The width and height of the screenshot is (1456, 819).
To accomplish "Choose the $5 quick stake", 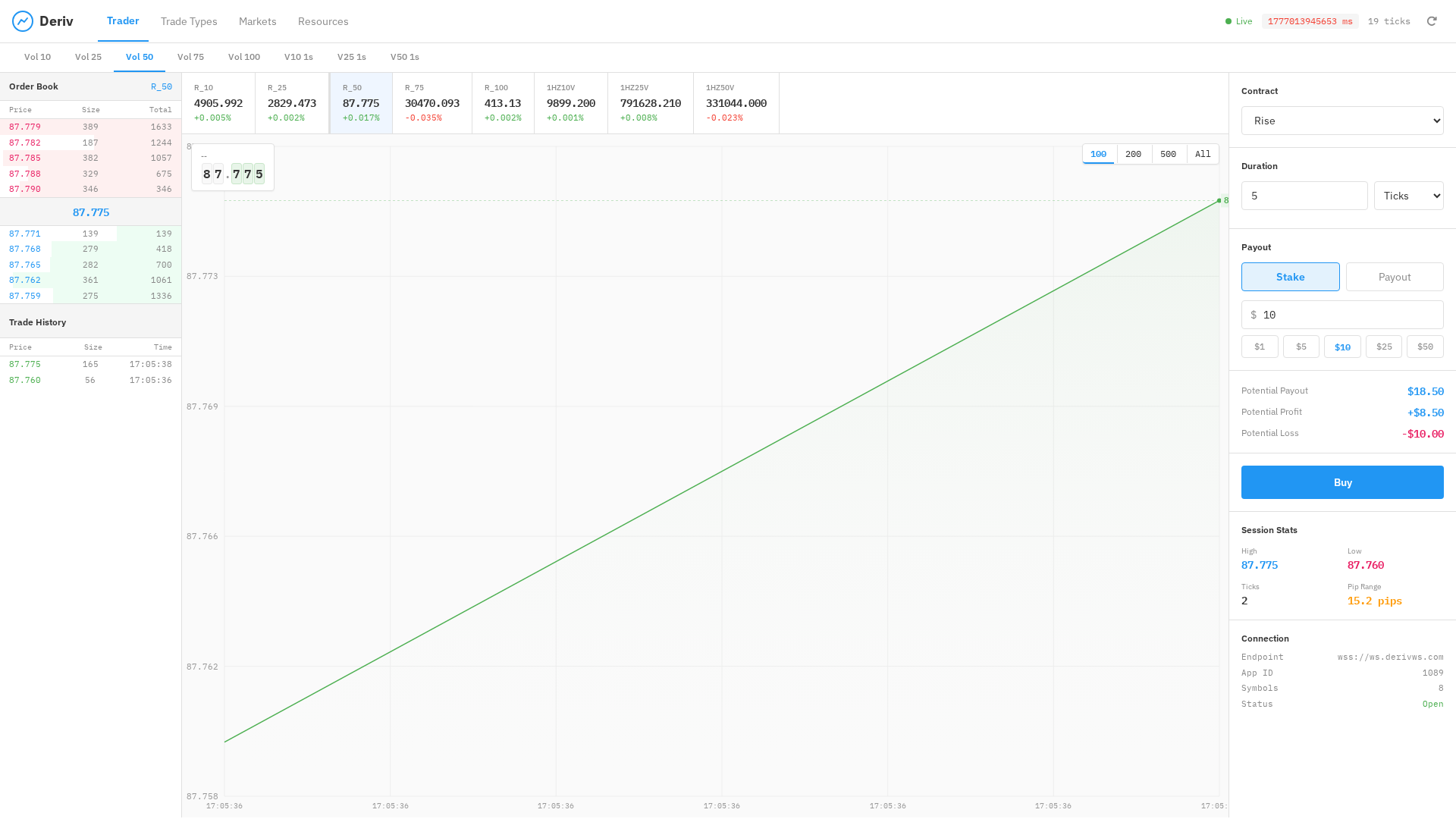I will 1301,347.
